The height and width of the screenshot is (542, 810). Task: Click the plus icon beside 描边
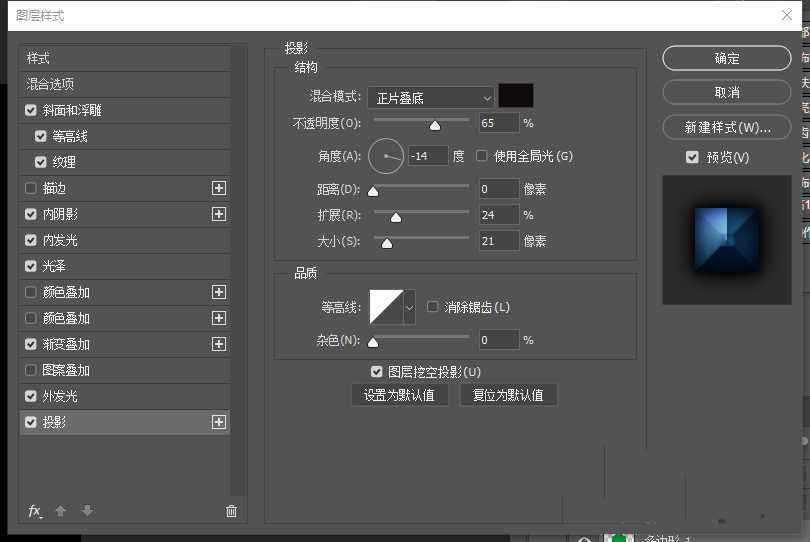click(x=219, y=188)
